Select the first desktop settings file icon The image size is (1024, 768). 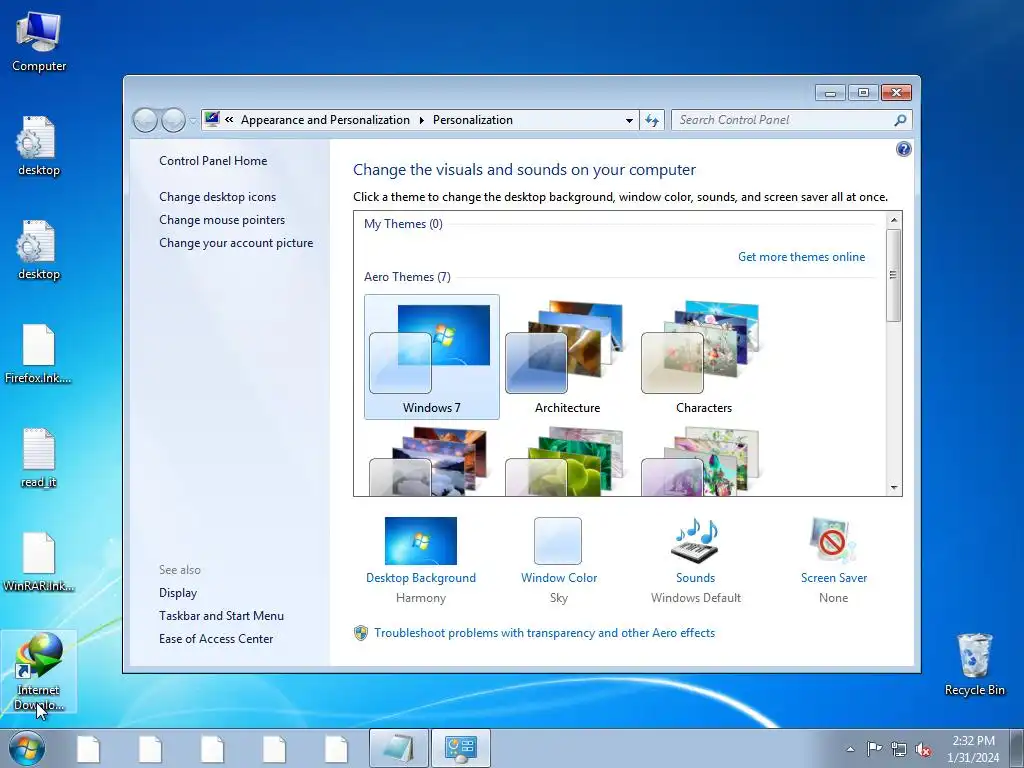[39, 146]
